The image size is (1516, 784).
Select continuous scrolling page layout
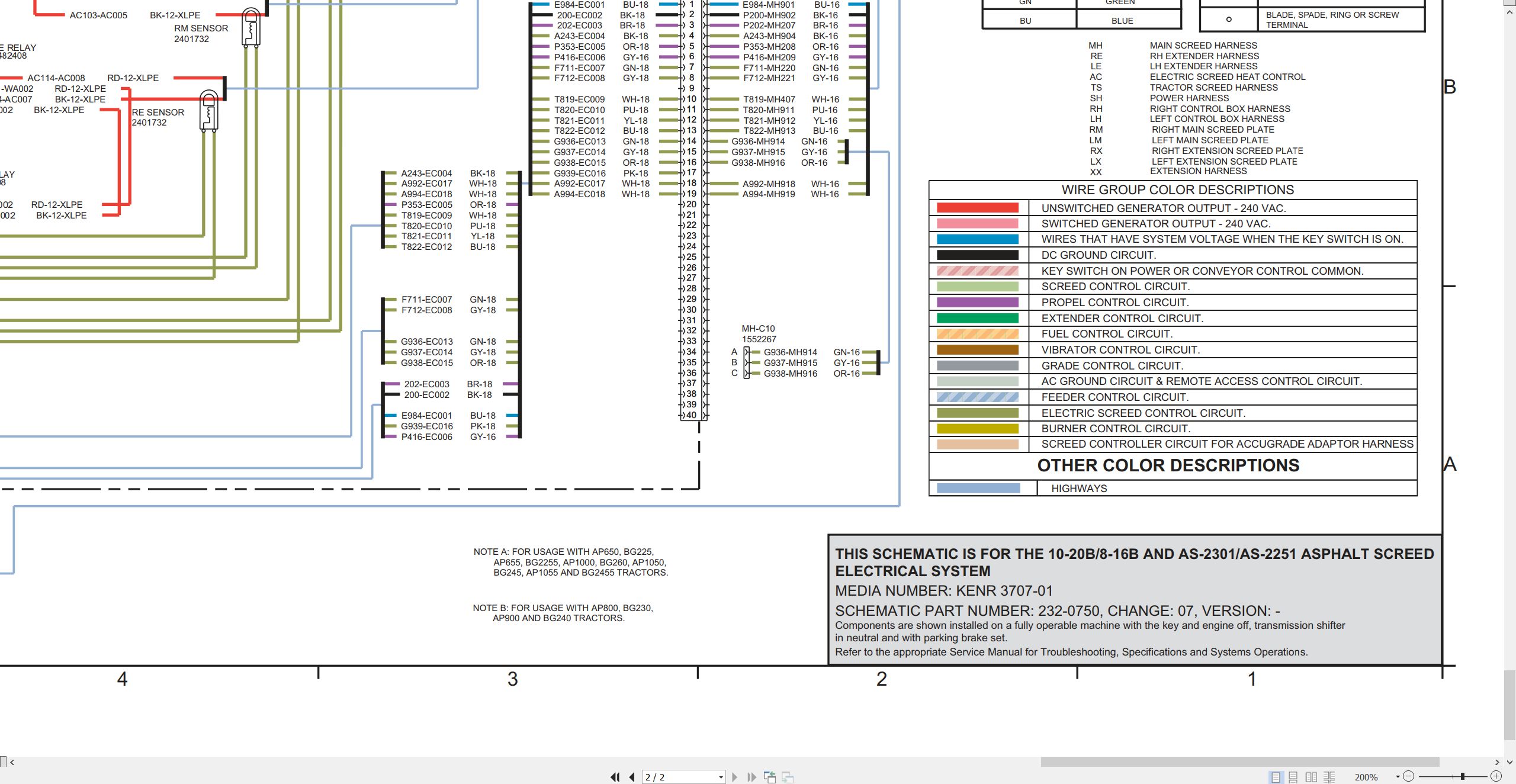coord(1293,777)
